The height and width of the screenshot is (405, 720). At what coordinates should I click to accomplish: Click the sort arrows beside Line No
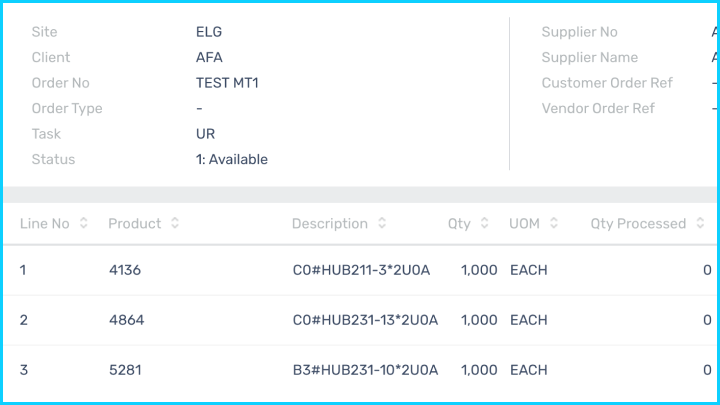pyautogui.click(x=84, y=224)
